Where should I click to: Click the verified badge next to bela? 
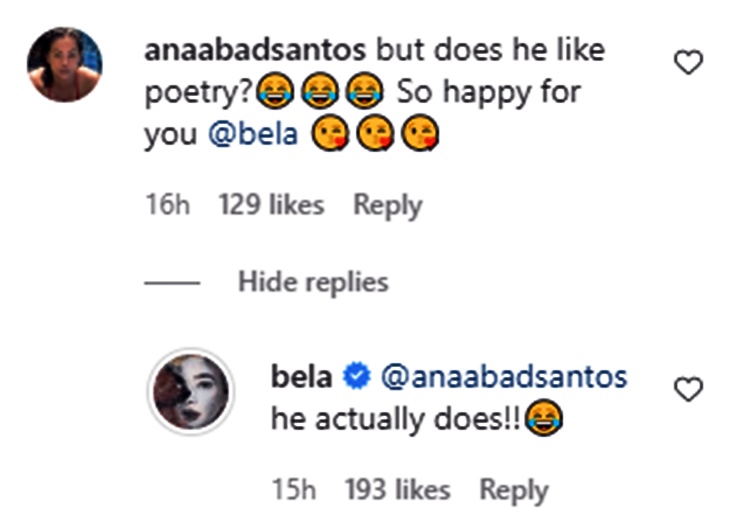354,377
